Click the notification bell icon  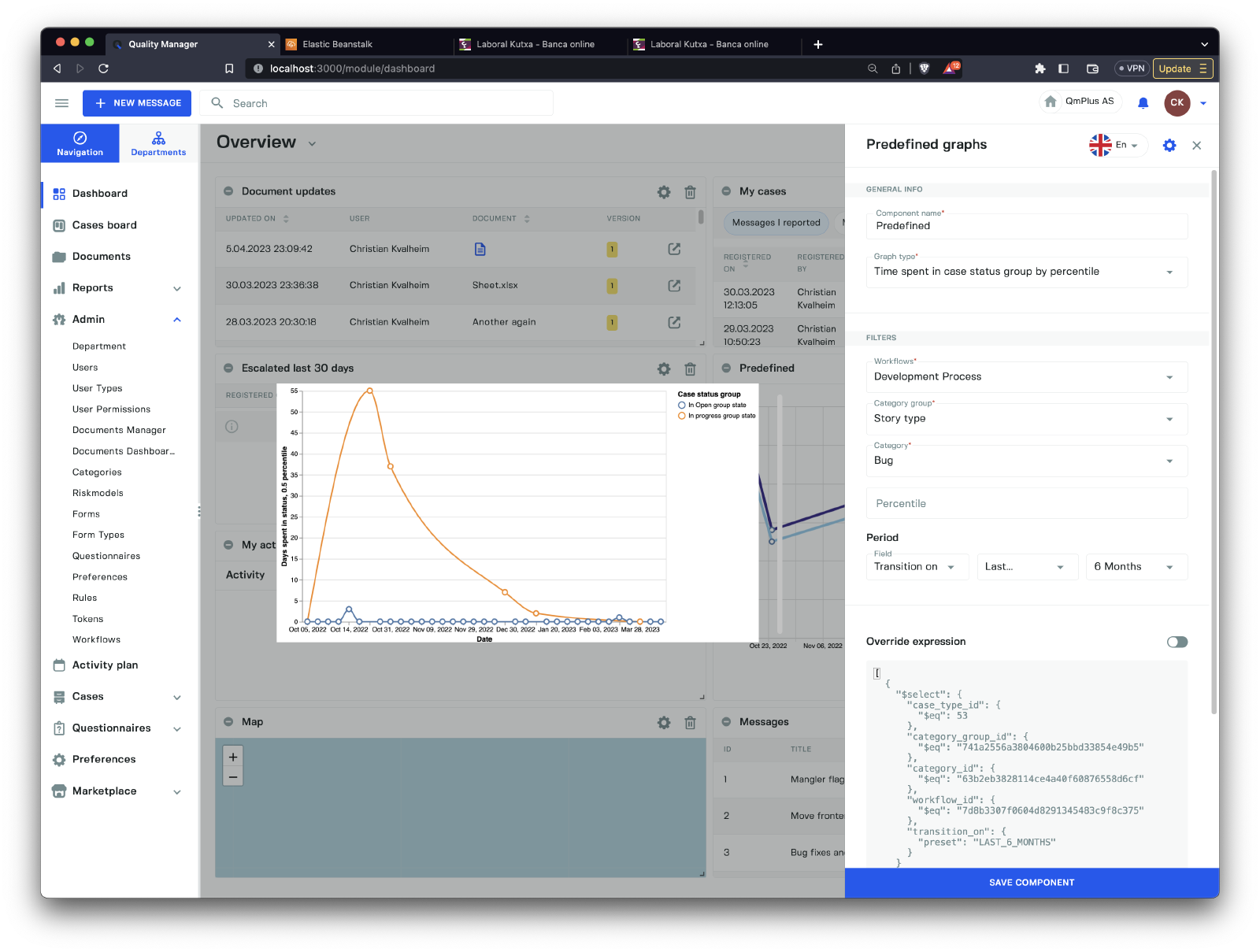tap(1143, 103)
